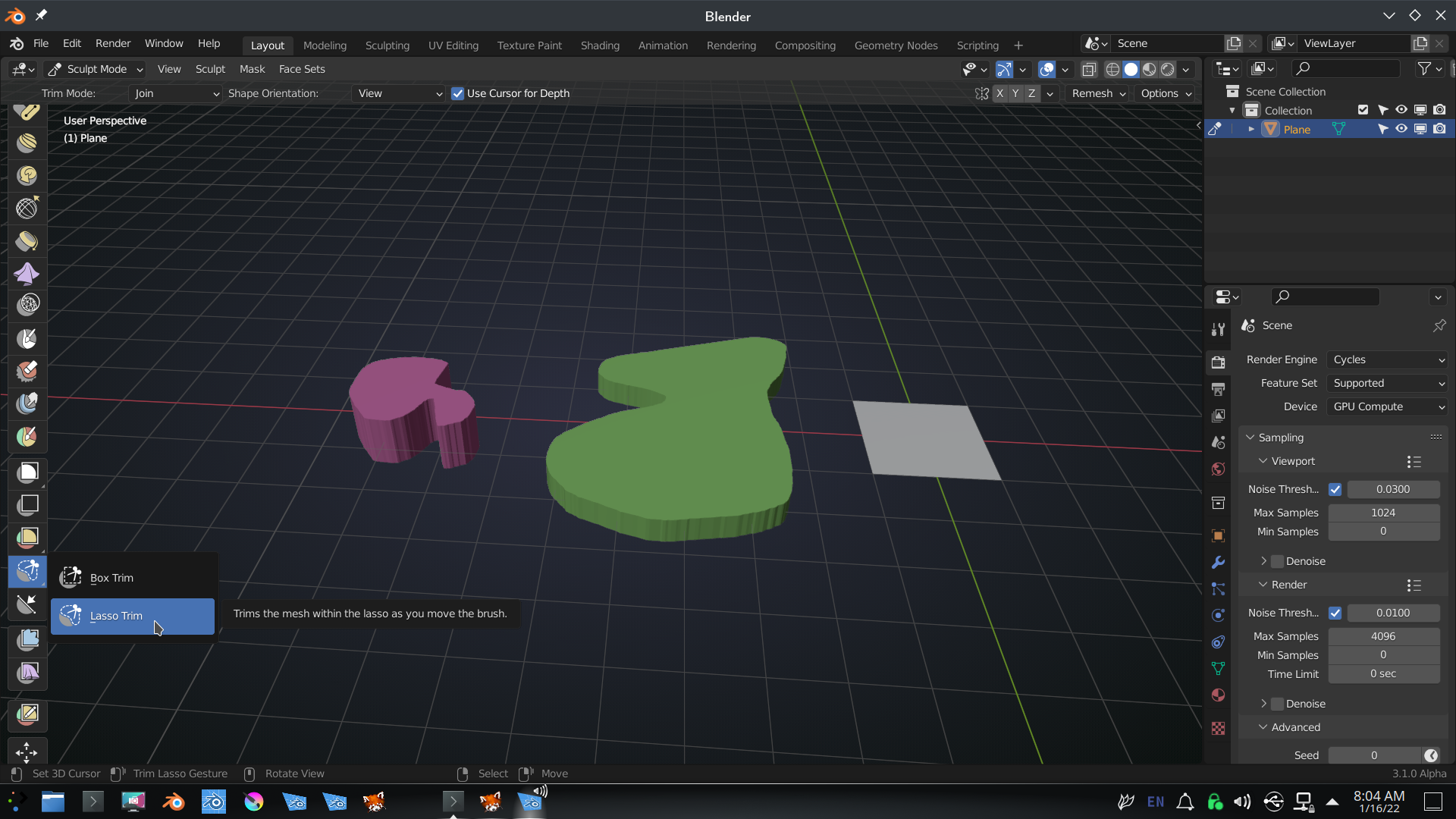Toggle X-ray display in viewport header
The height and width of the screenshot is (819, 1456).
1089,69
